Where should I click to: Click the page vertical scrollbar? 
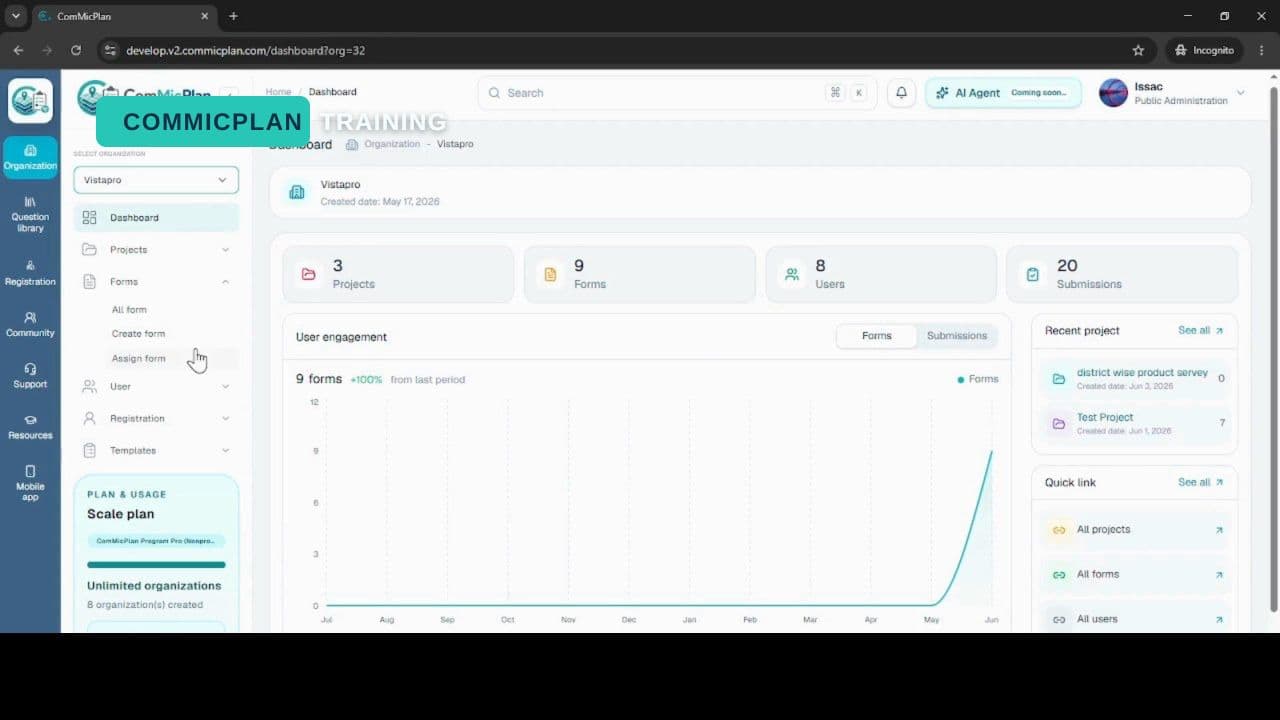[1273, 350]
